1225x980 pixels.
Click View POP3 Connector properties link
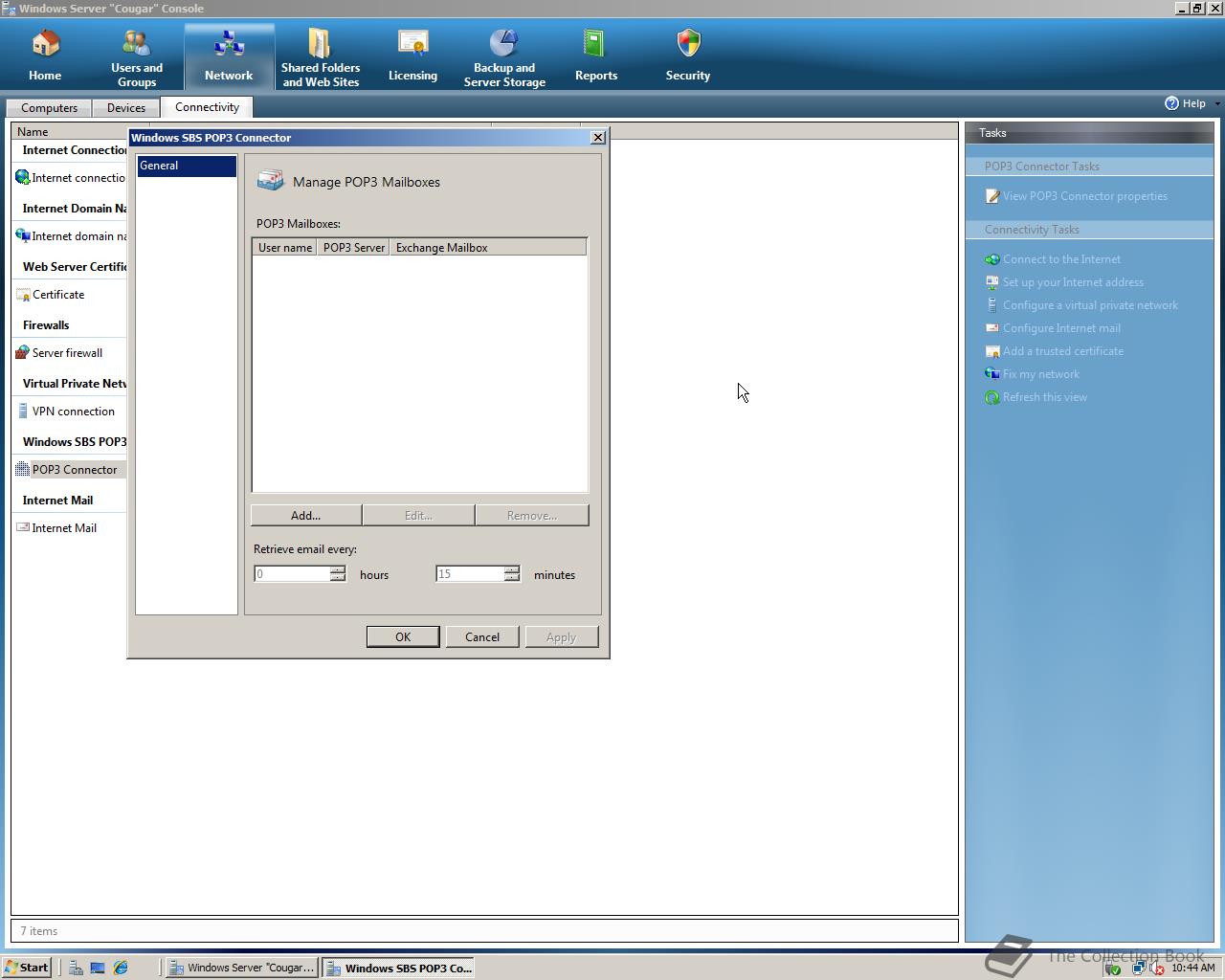[1085, 196]
